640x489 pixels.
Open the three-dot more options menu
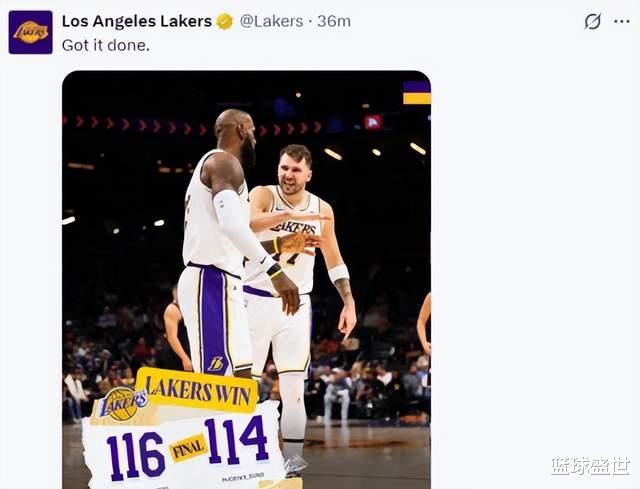tap(622, 21)
